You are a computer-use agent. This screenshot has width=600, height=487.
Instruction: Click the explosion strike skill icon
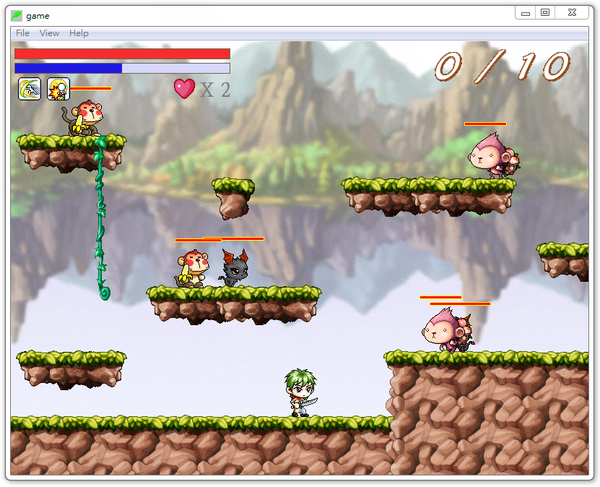tap(58, 89)
